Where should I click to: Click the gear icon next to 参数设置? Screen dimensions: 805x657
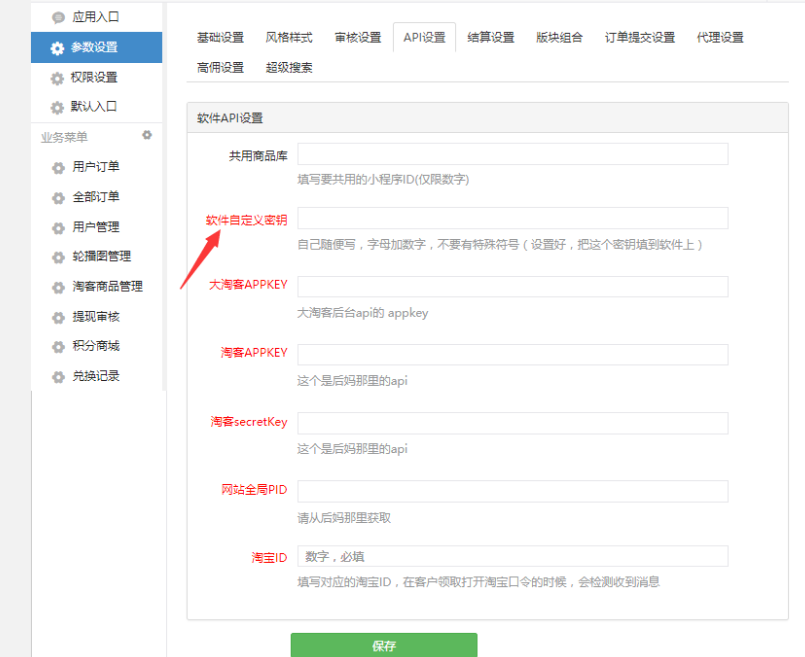[x=58, y=47]
